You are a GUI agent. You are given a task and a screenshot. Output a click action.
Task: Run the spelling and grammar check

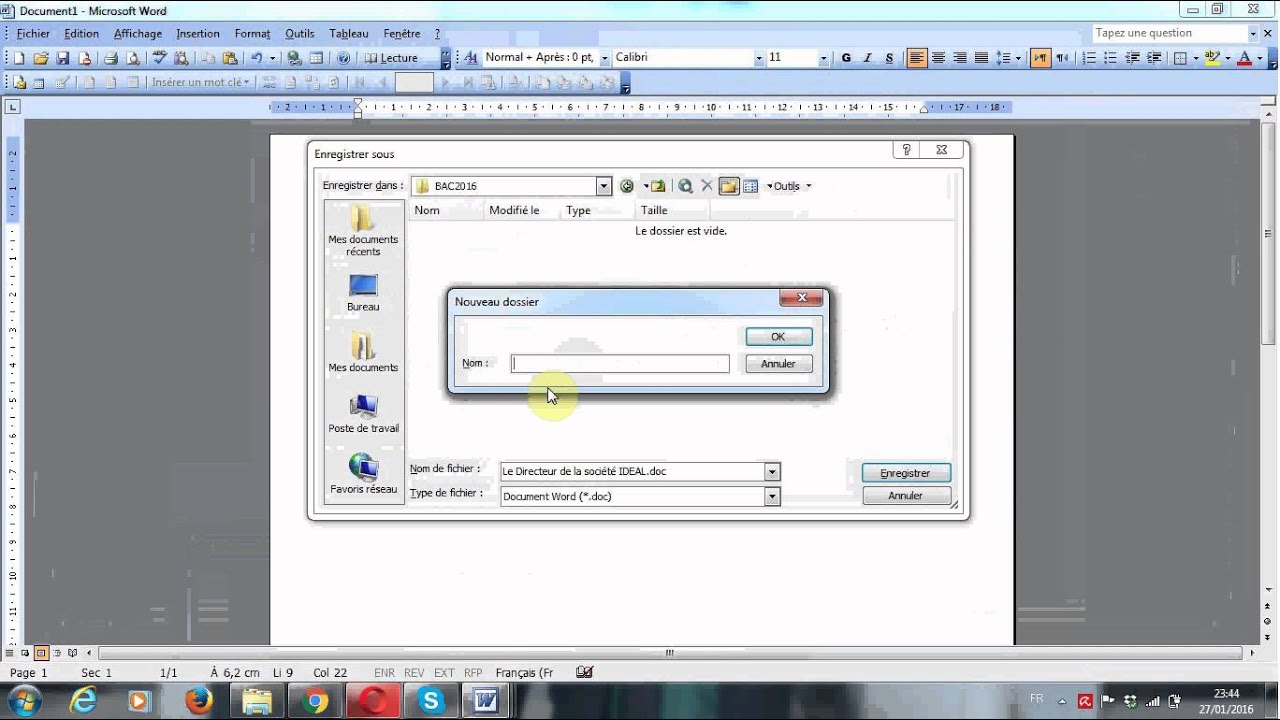[x=159, y=58]
